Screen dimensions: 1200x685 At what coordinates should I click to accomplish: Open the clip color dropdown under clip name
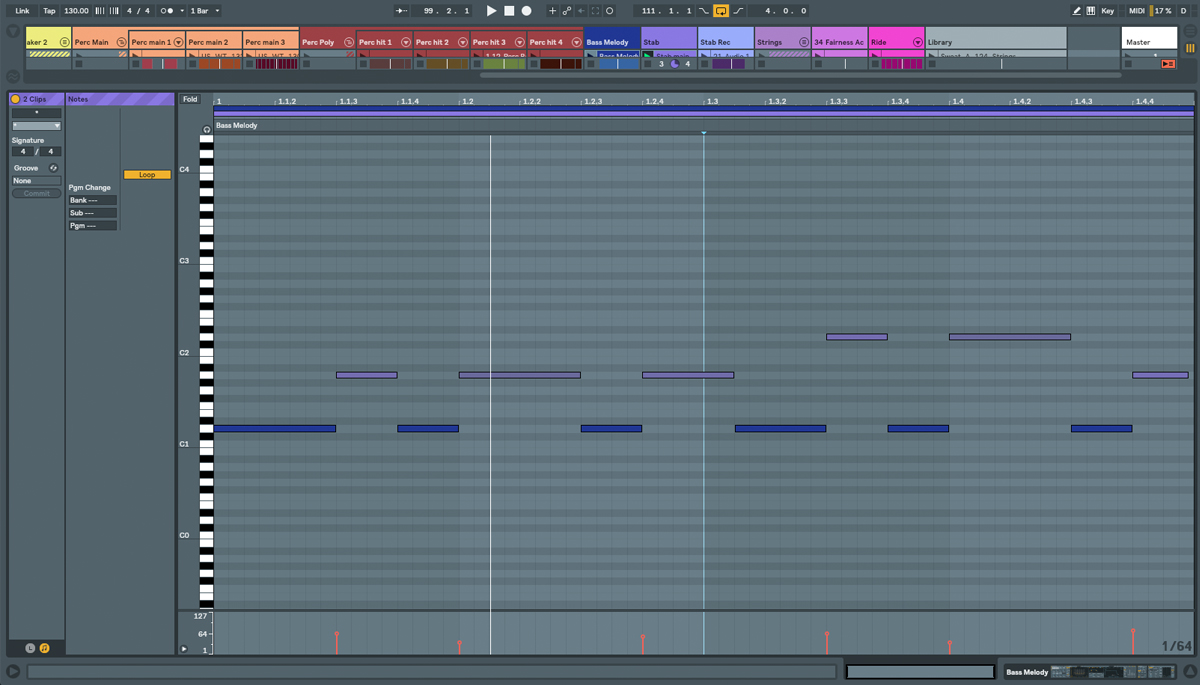[36, 126]
